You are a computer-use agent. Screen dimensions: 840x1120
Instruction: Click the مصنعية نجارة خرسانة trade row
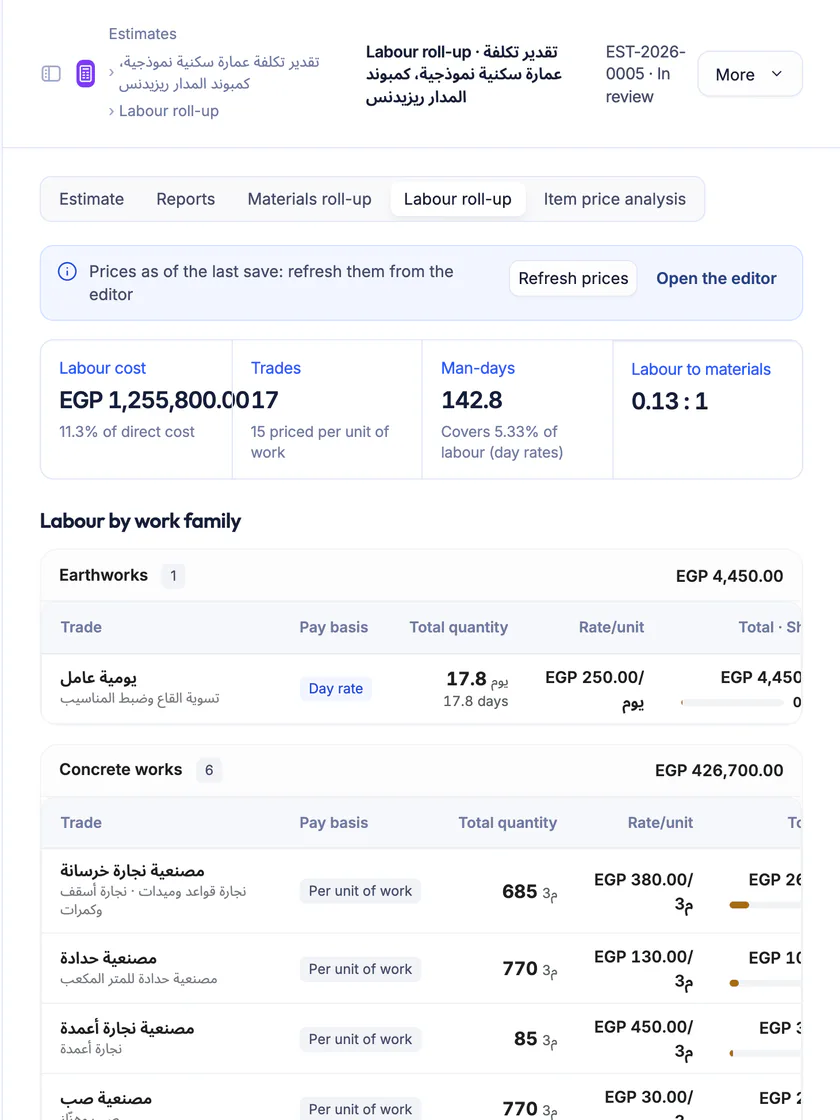tap(421, 891)
